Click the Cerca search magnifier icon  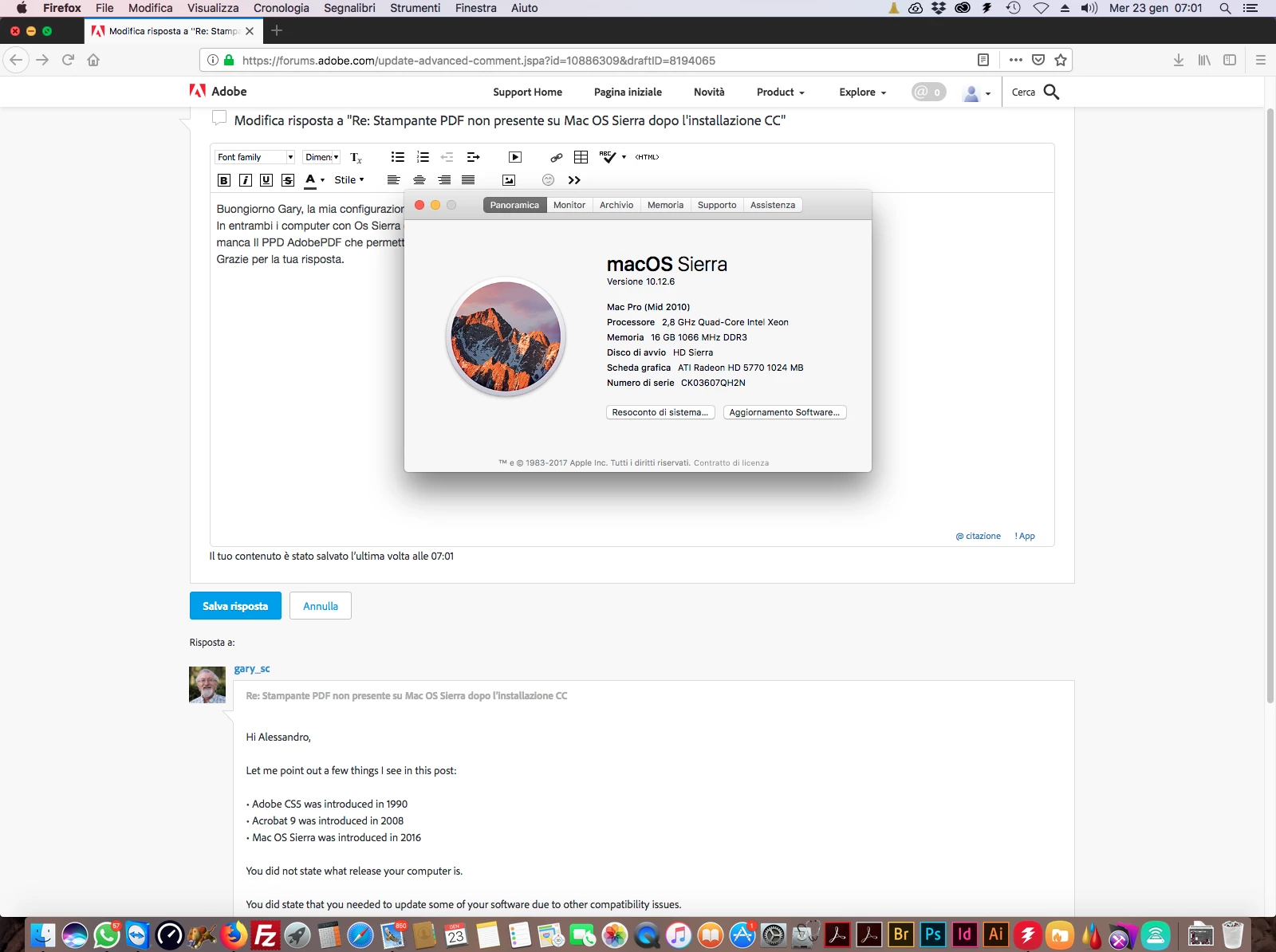1052,92
